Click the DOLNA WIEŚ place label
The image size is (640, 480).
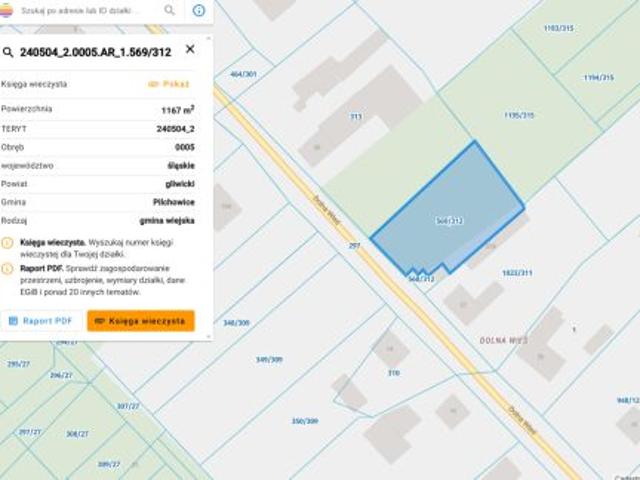pyautogui.click(x=504, y=340)
